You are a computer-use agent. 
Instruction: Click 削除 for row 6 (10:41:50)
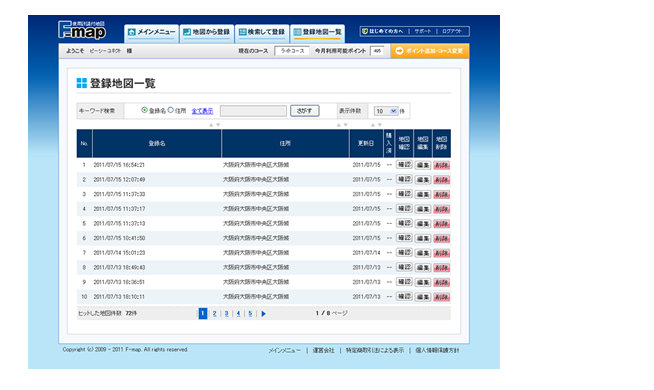[442, 238]
